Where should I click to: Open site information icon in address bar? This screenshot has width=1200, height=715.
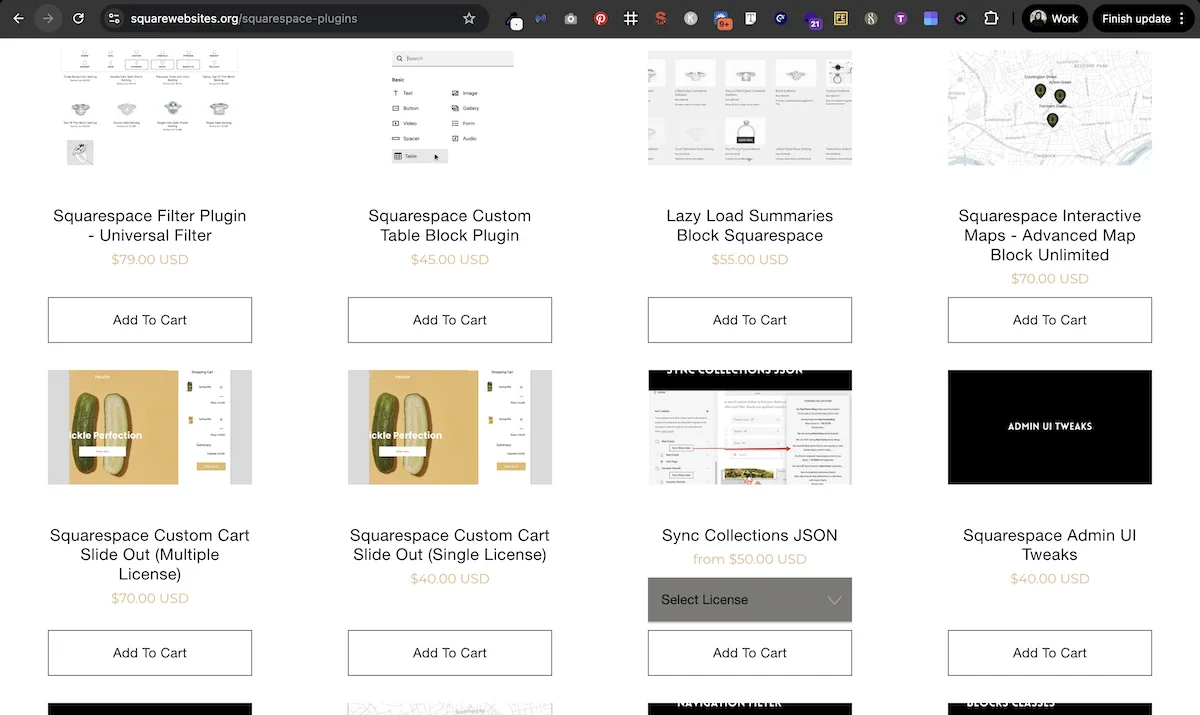coord(114,18)
